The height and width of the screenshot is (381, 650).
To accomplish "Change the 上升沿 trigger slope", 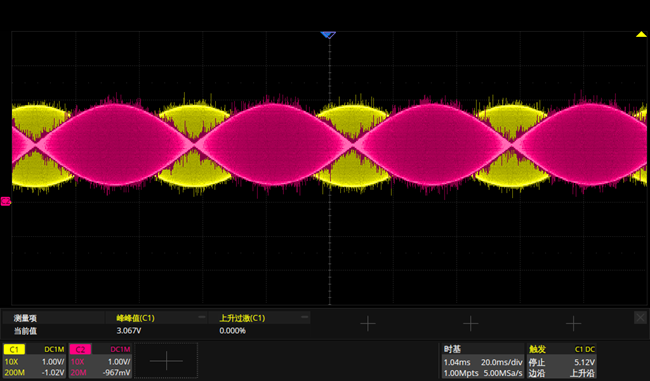I will pyautogui.click(x=582, y=373).
